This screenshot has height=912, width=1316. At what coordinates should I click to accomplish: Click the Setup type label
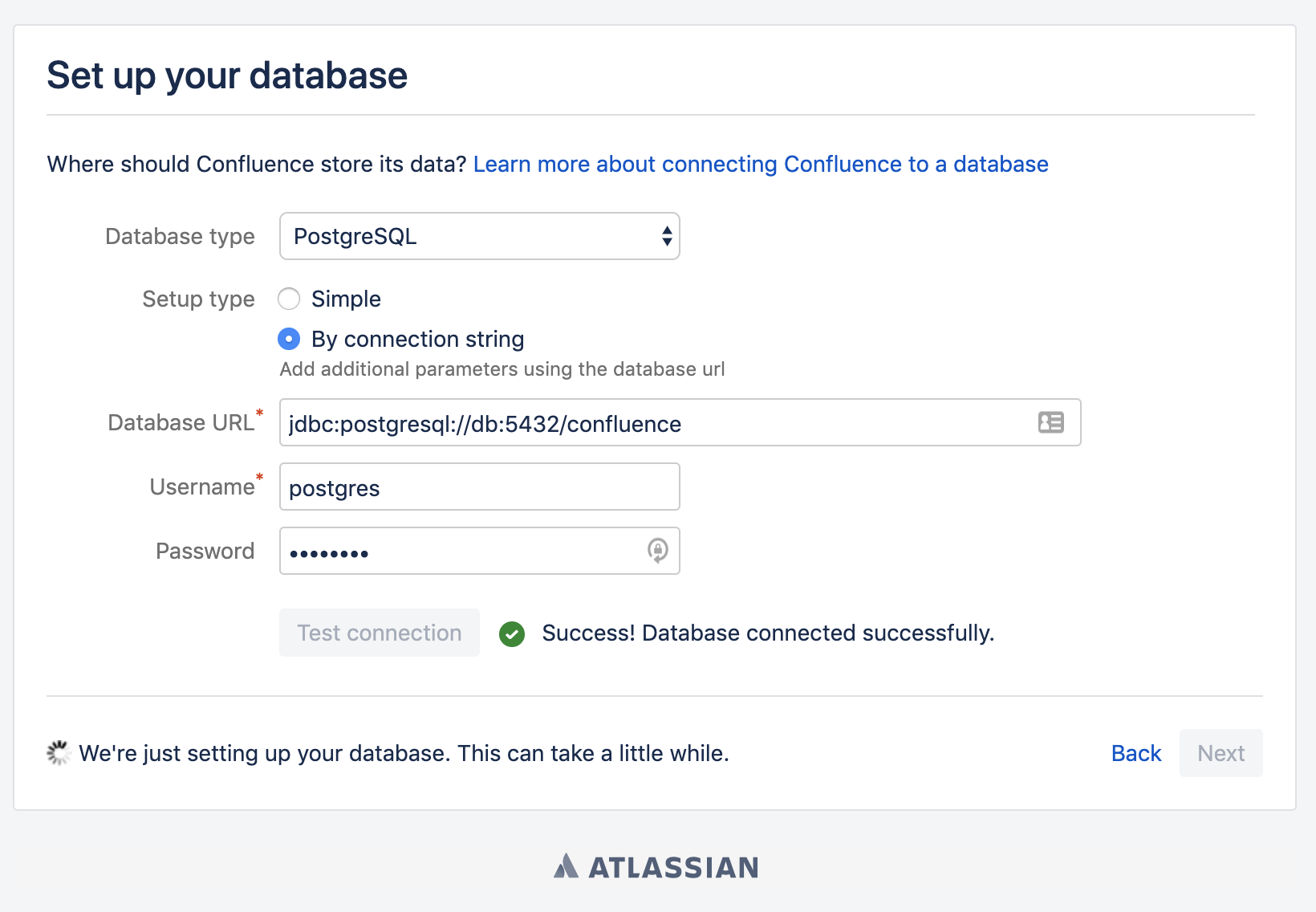pyautogui.click(x=198, y=299)
